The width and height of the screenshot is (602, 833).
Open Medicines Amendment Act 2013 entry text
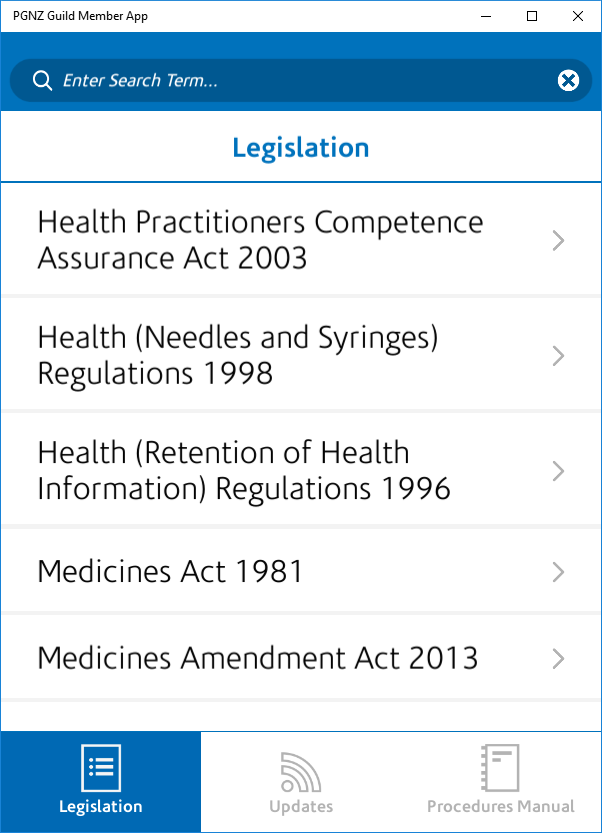[257, 659]
